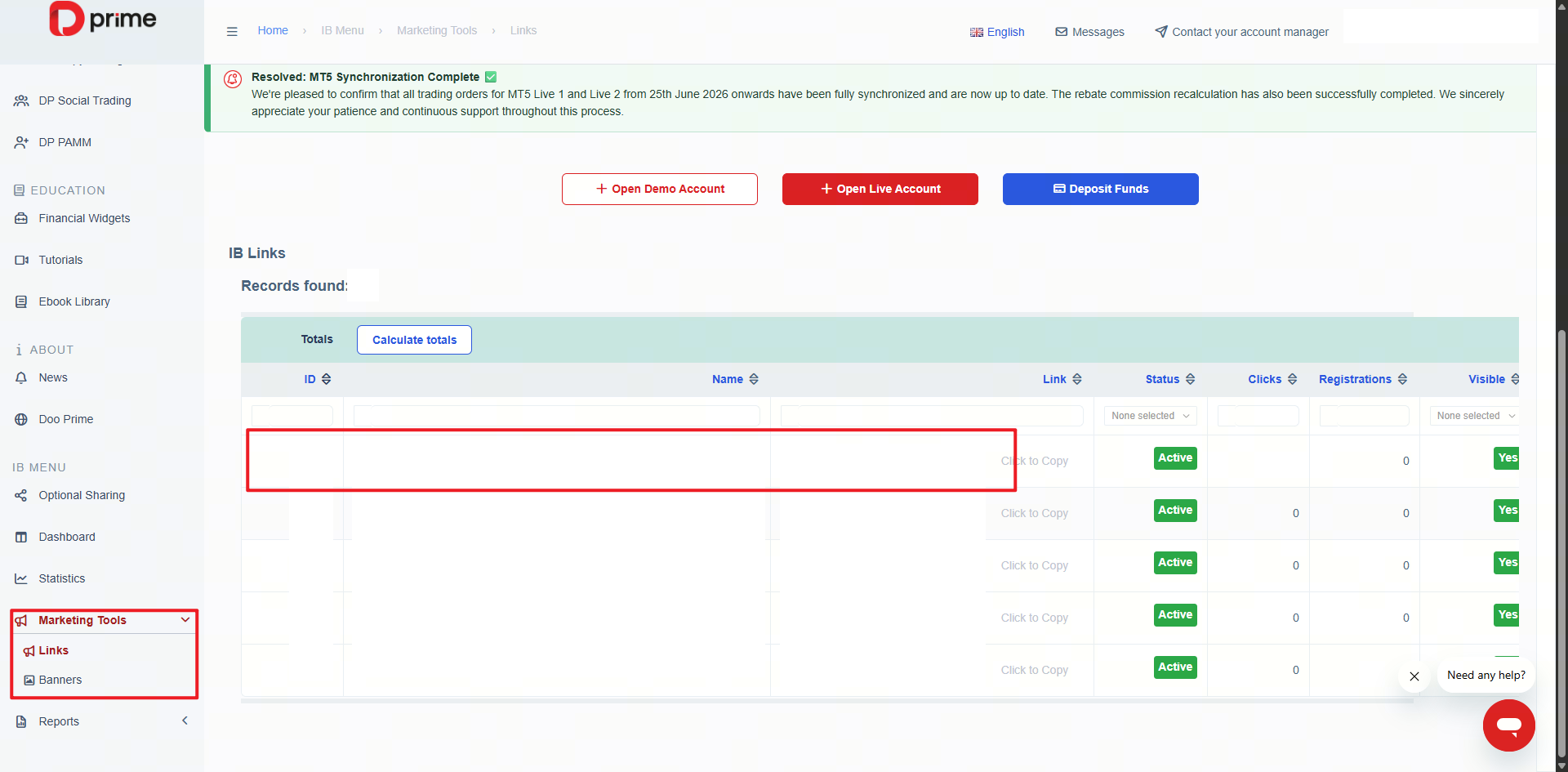The image size is (1568, 772).
Task: Expand the Reports menu chevron
Action: pyautogui.click(x=185, y=721)
